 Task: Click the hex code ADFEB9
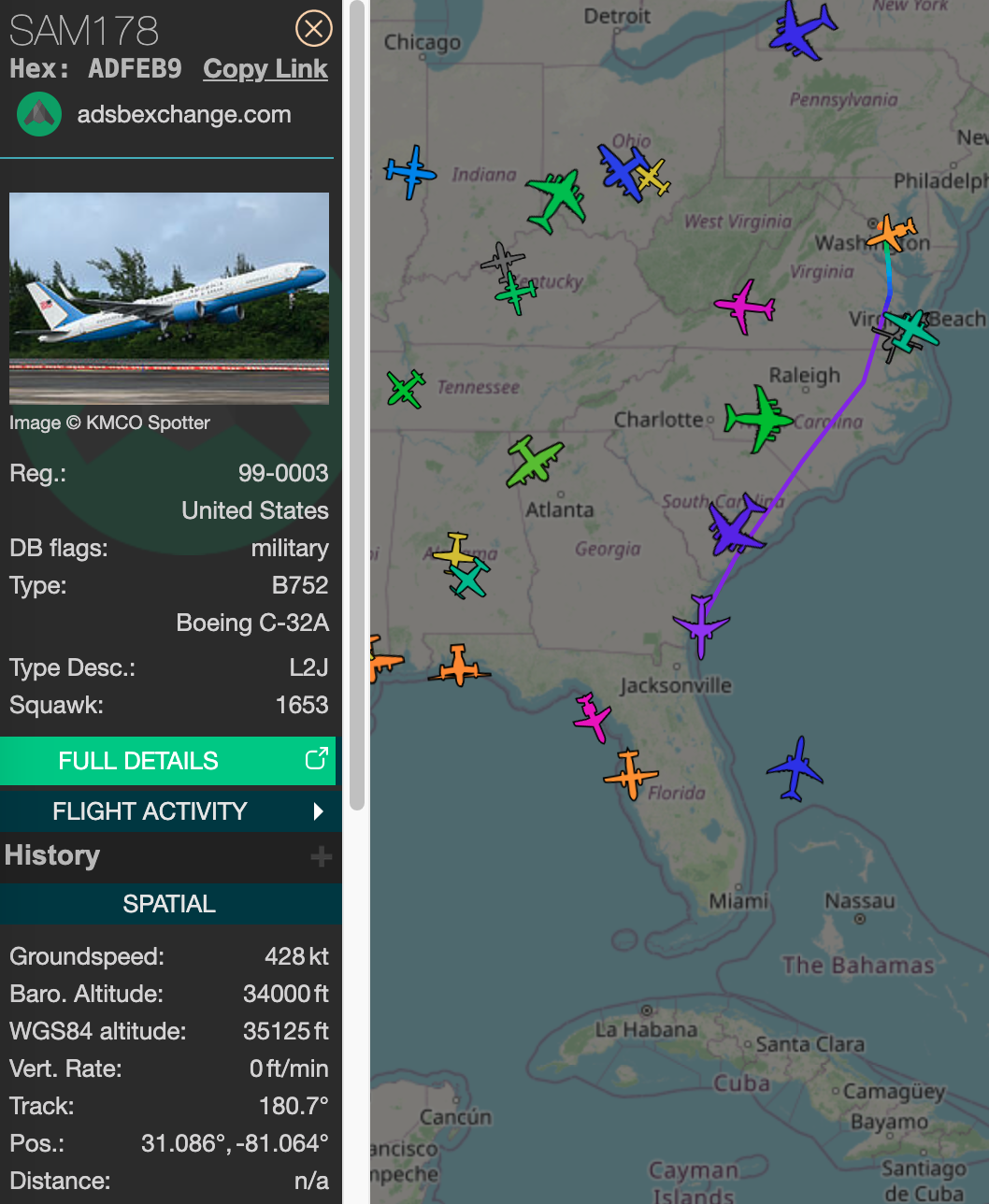tap(135, 69)
